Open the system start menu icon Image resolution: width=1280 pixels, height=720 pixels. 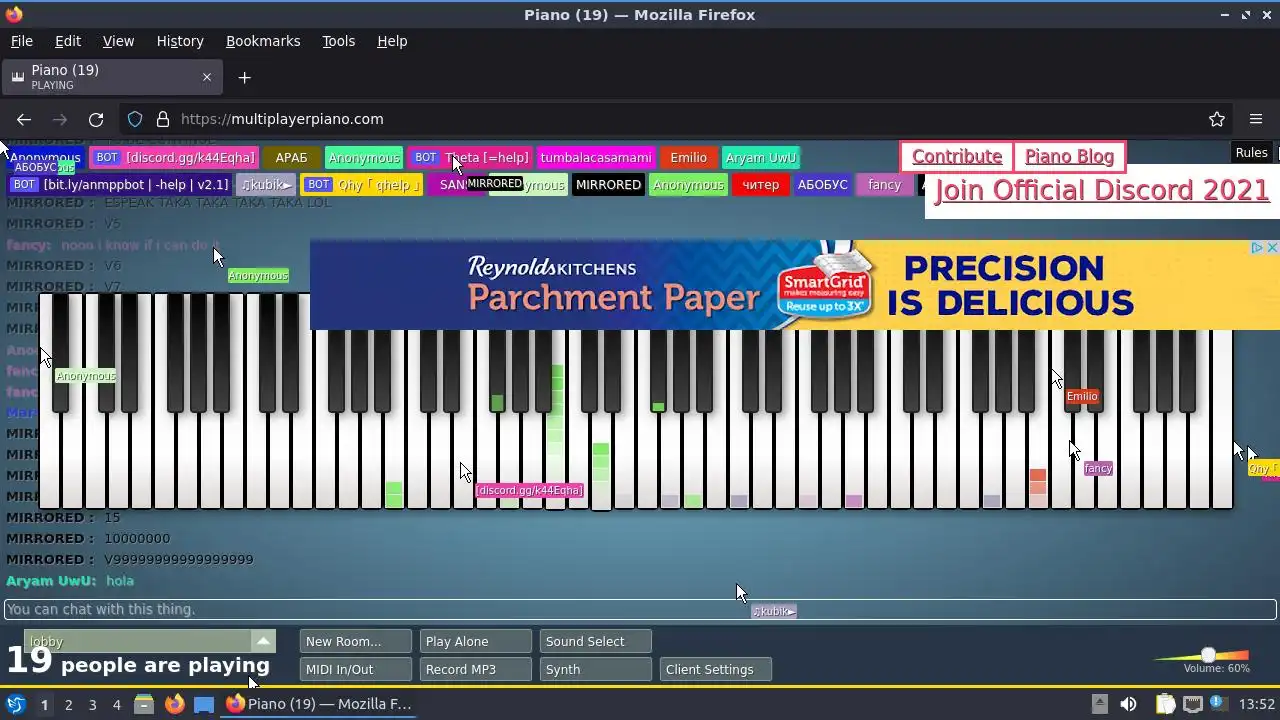tap(15, 704)
